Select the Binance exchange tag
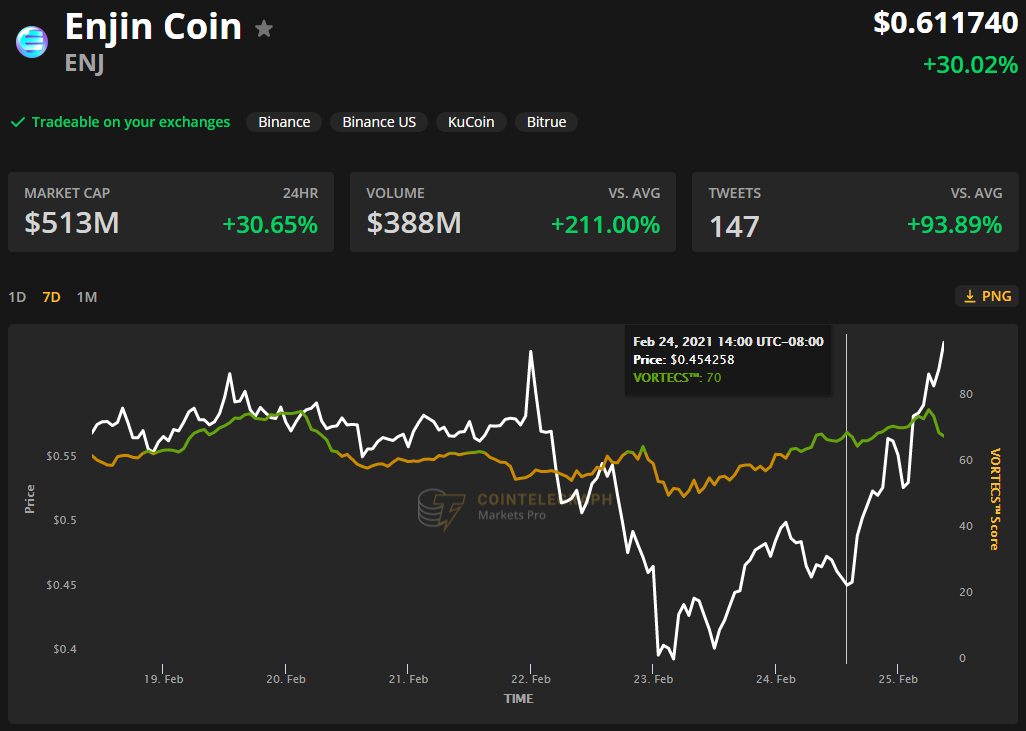The width and height of the screenshot is (1026, 731). [284, 122]
